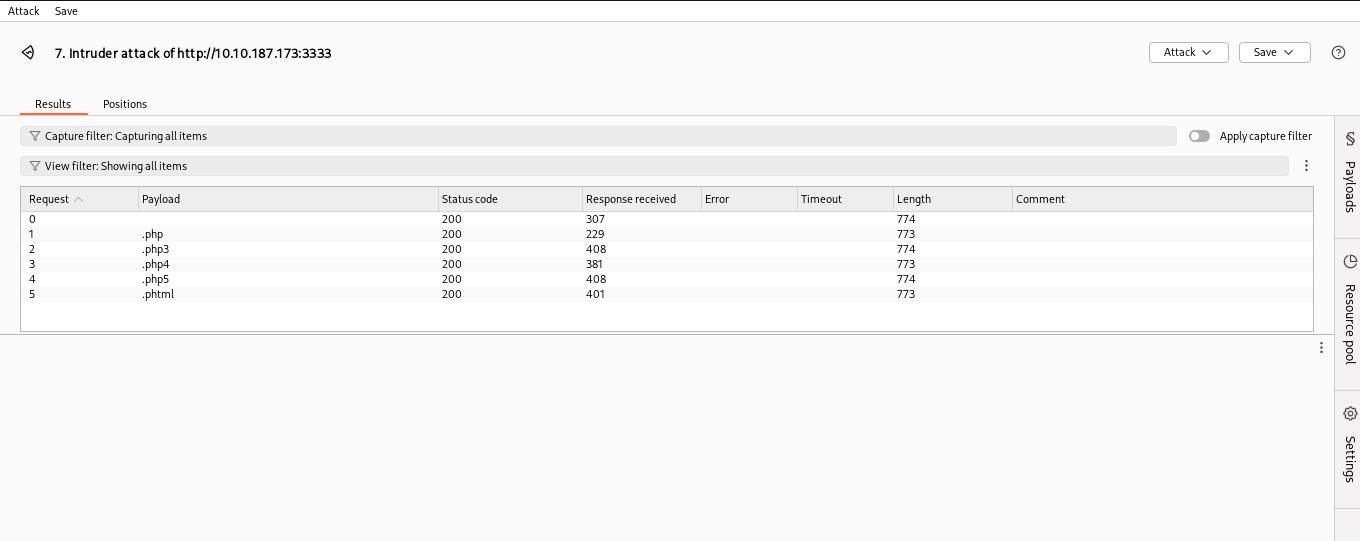This screenshot has height=541, width=1360.
Task: Open the help question mark icon
Action: tap(1338, 53)
